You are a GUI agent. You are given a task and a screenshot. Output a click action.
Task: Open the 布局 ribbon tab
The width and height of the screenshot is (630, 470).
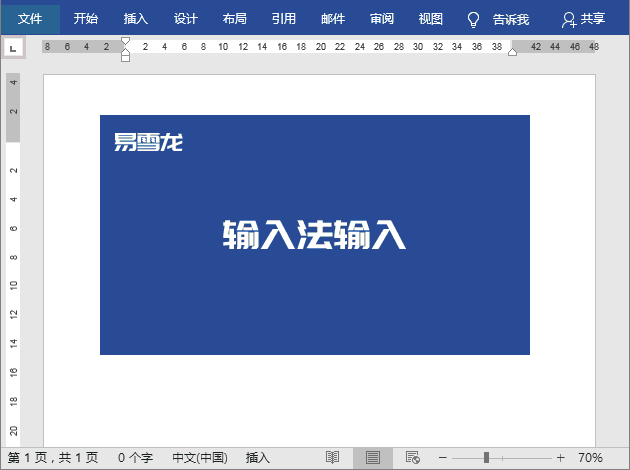pyautogui.click(x=235, y=18)
